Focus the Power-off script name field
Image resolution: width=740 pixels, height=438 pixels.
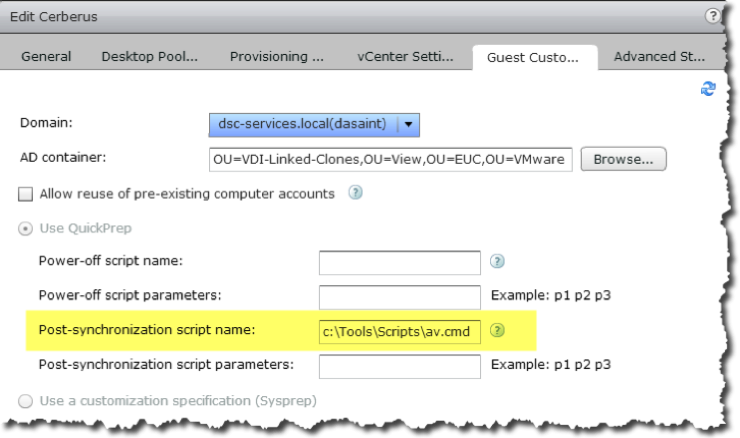pyautogui.click(x=400, y=263)
